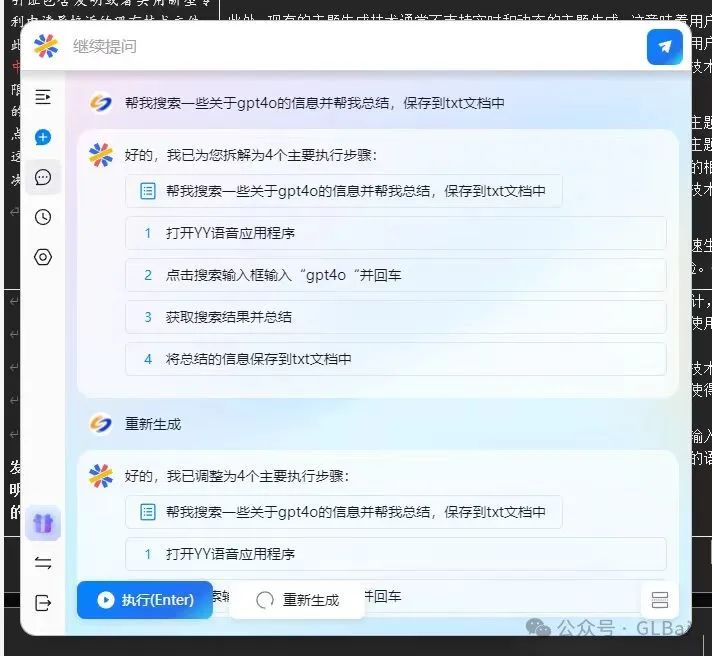
Task: Select step 2 点击搜索输入框输入 gpt4o
Action: 395,275
